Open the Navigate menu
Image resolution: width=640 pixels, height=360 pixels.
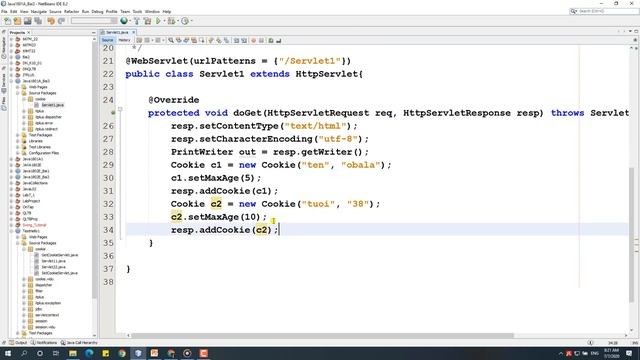(x=39, y=11)
